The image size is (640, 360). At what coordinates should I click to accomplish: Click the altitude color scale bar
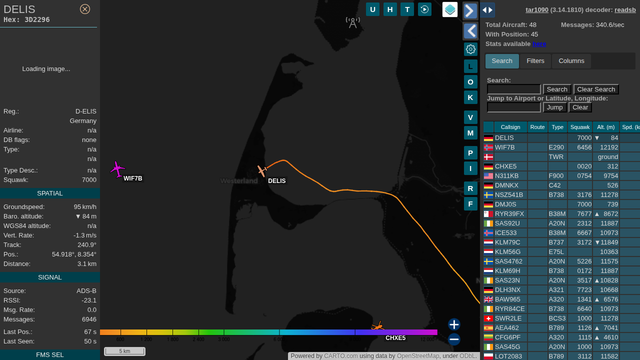click(269, 332)
